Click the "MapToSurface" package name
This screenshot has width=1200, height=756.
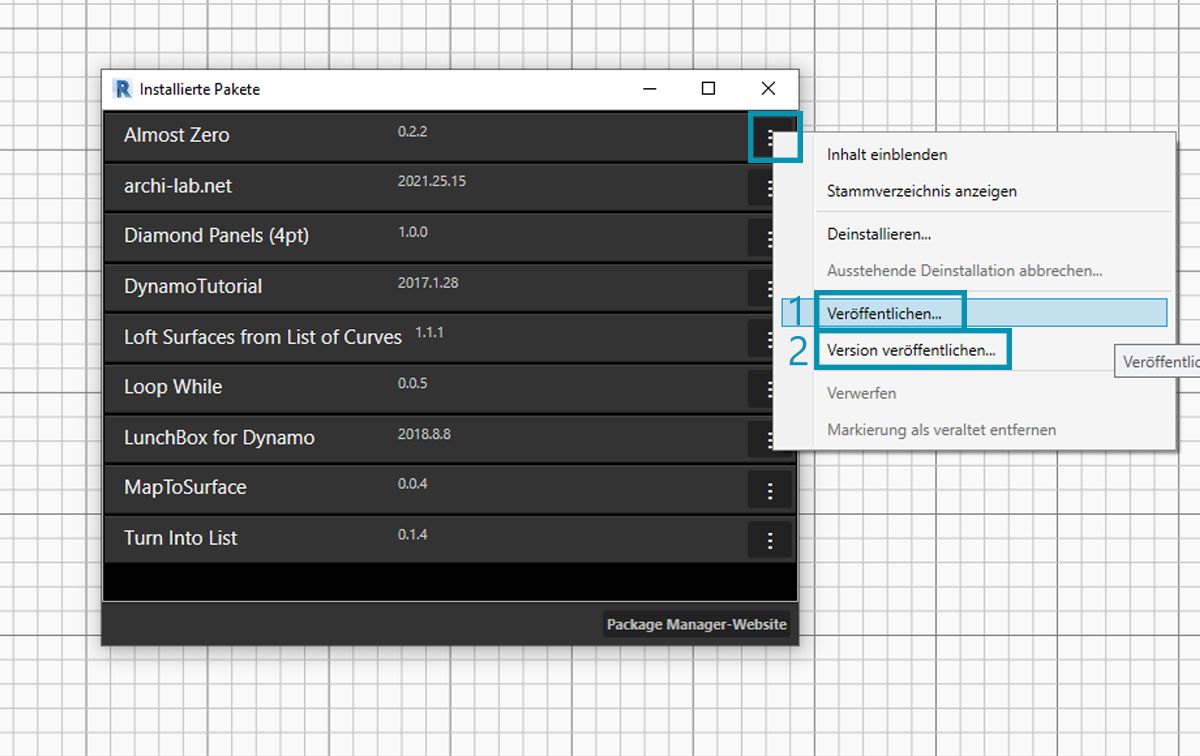pos(185,487)
